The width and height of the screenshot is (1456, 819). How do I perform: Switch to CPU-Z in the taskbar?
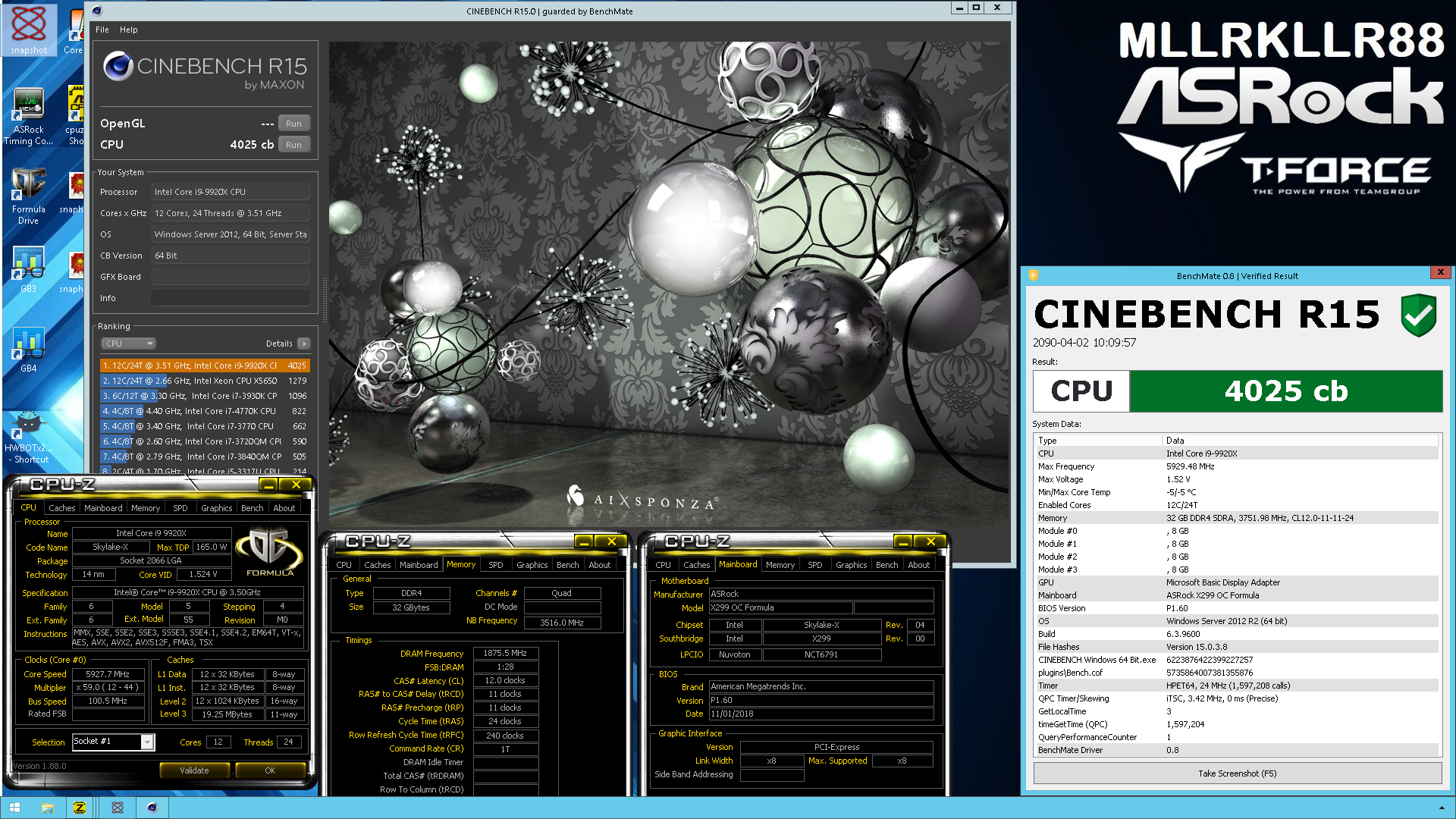tap(80, 808)
